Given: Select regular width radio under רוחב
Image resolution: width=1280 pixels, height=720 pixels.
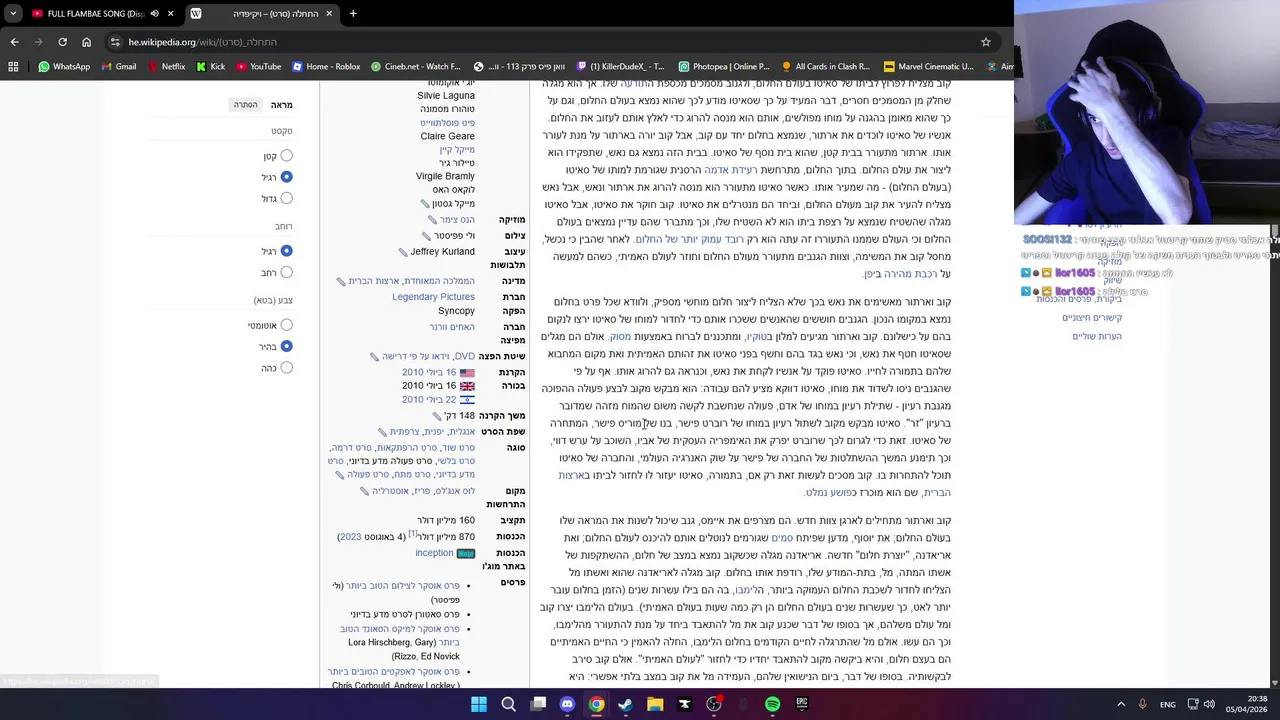Looking at the screenshot, I should pyautogui.click(x=286, y=251).
